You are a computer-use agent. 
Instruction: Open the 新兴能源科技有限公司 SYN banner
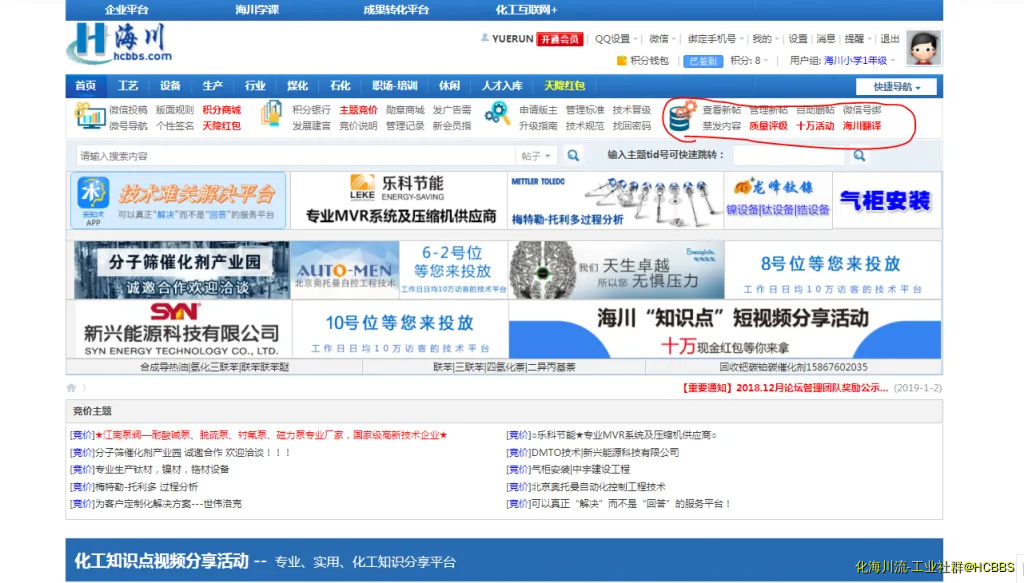click(x=181, y=329)
